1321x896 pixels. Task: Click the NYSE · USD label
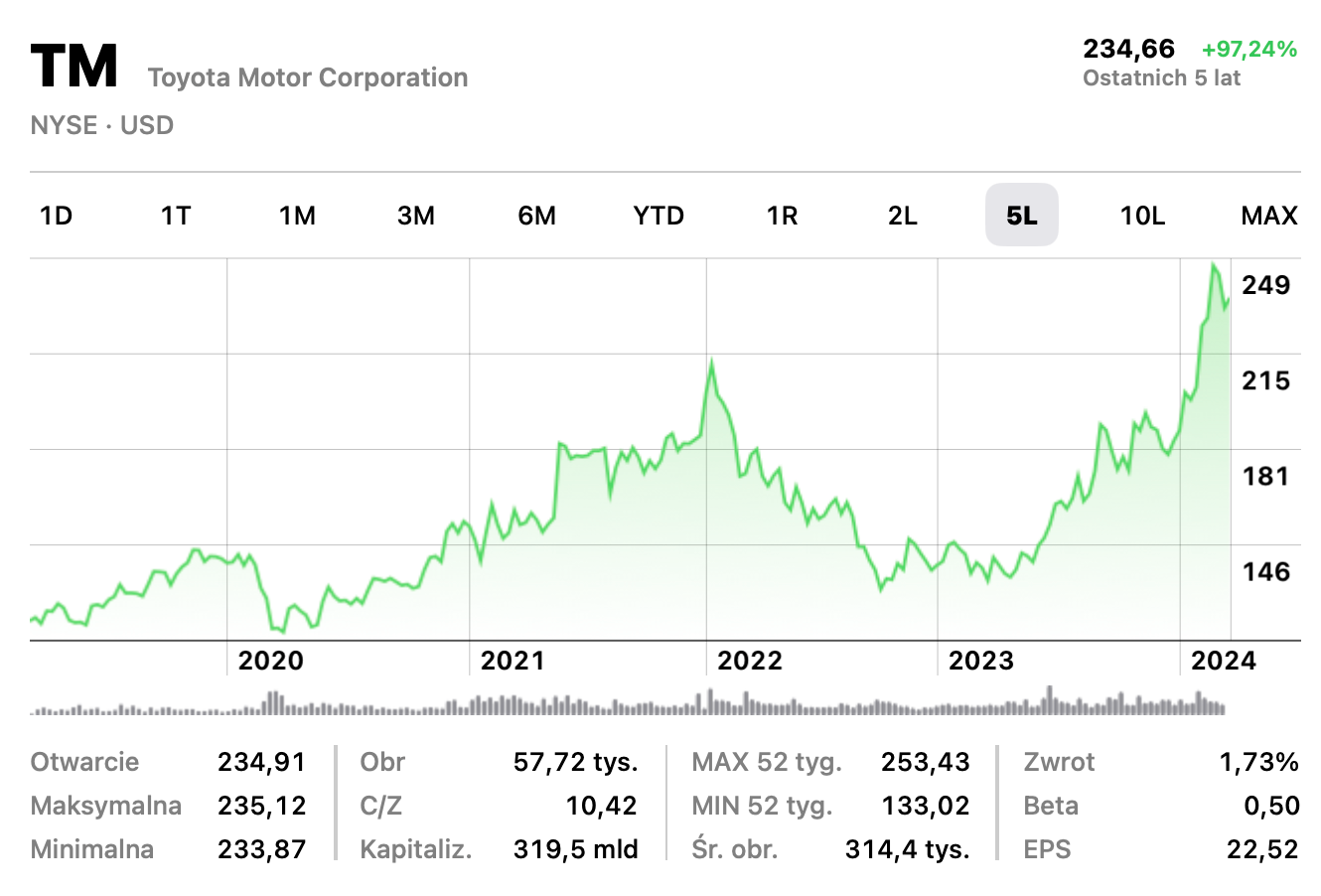click(x=102, y=125)
